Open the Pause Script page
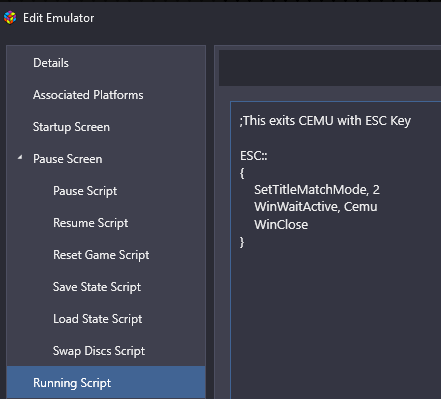Viewport: 441px width, 399px height. [x=85, y=191]
